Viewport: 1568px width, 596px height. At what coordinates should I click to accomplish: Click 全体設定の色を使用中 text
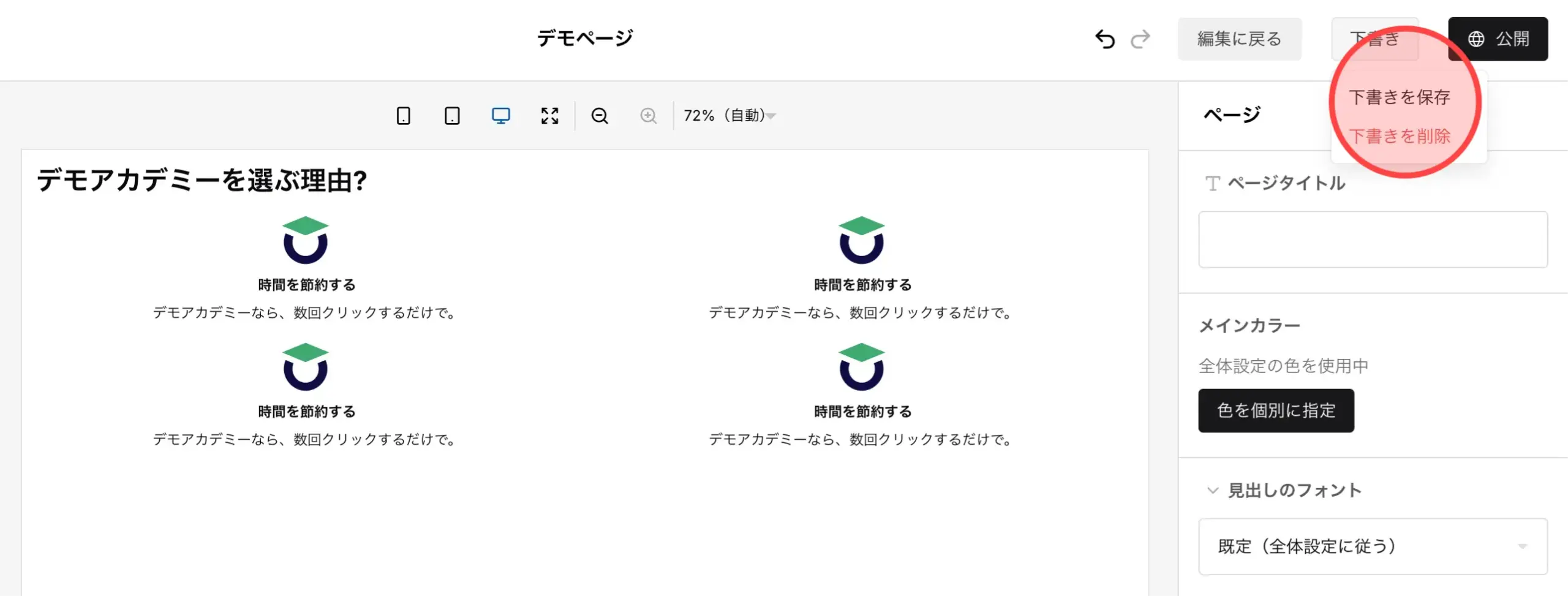point(1283,366)
